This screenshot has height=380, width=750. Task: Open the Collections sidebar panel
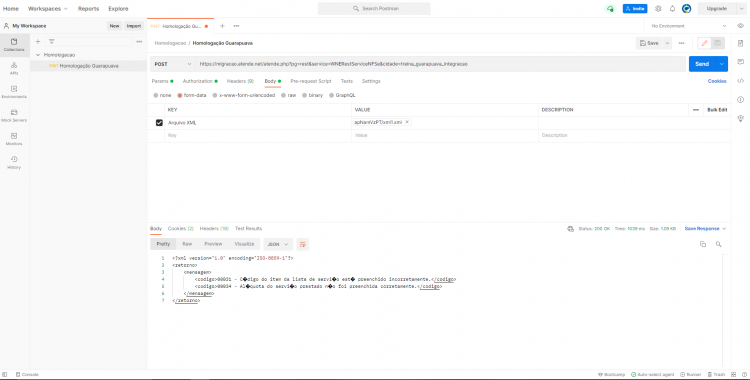pyautogui.click(x=14, y=45)
